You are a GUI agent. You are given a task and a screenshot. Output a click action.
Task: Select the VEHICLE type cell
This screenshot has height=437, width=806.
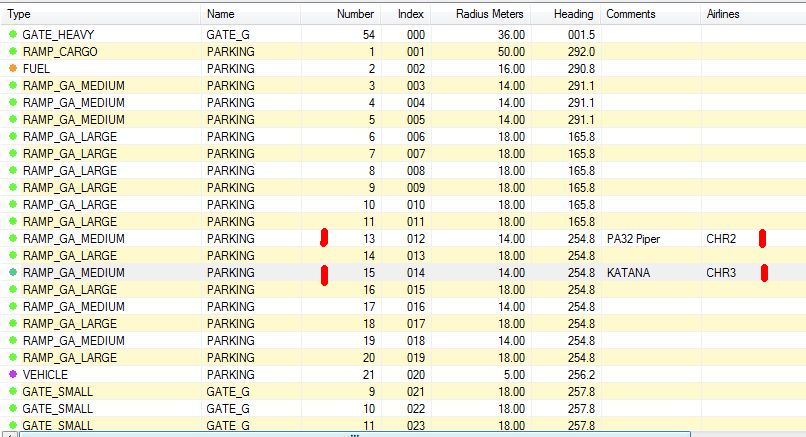[45, 374]
